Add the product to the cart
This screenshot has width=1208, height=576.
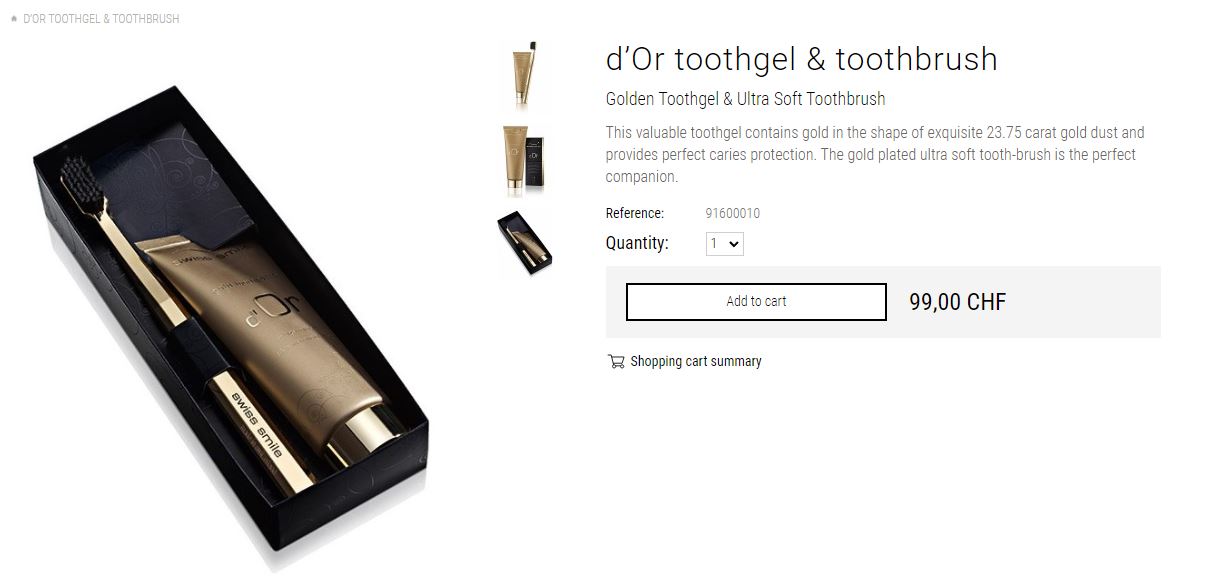click(756, 302)
